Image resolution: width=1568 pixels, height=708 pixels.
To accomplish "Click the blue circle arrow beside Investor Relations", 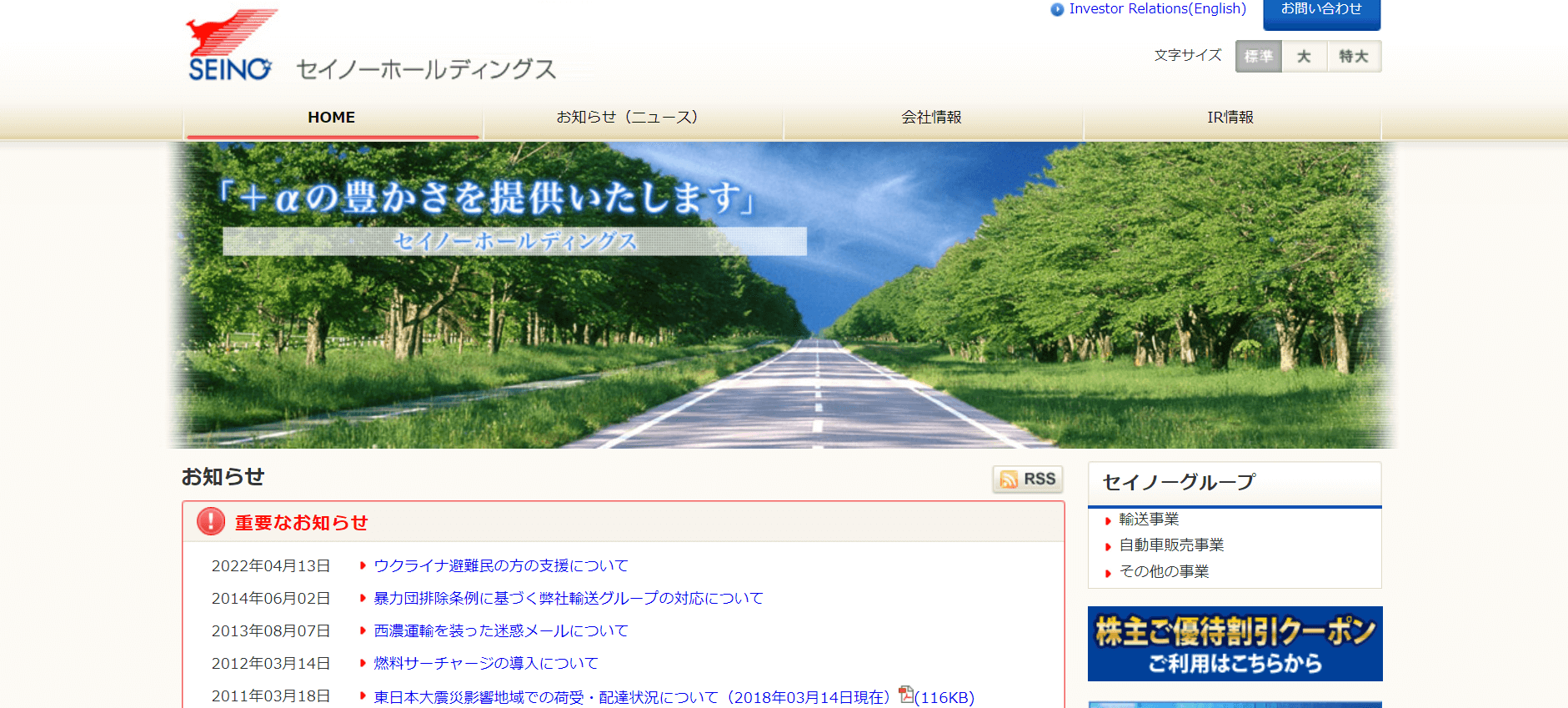I will 1057,9.
